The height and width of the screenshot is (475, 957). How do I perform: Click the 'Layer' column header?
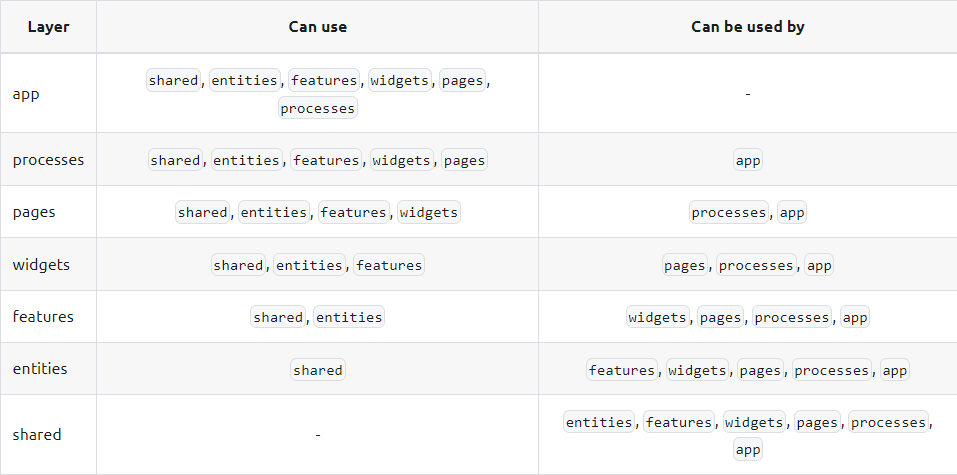[48, 27]
